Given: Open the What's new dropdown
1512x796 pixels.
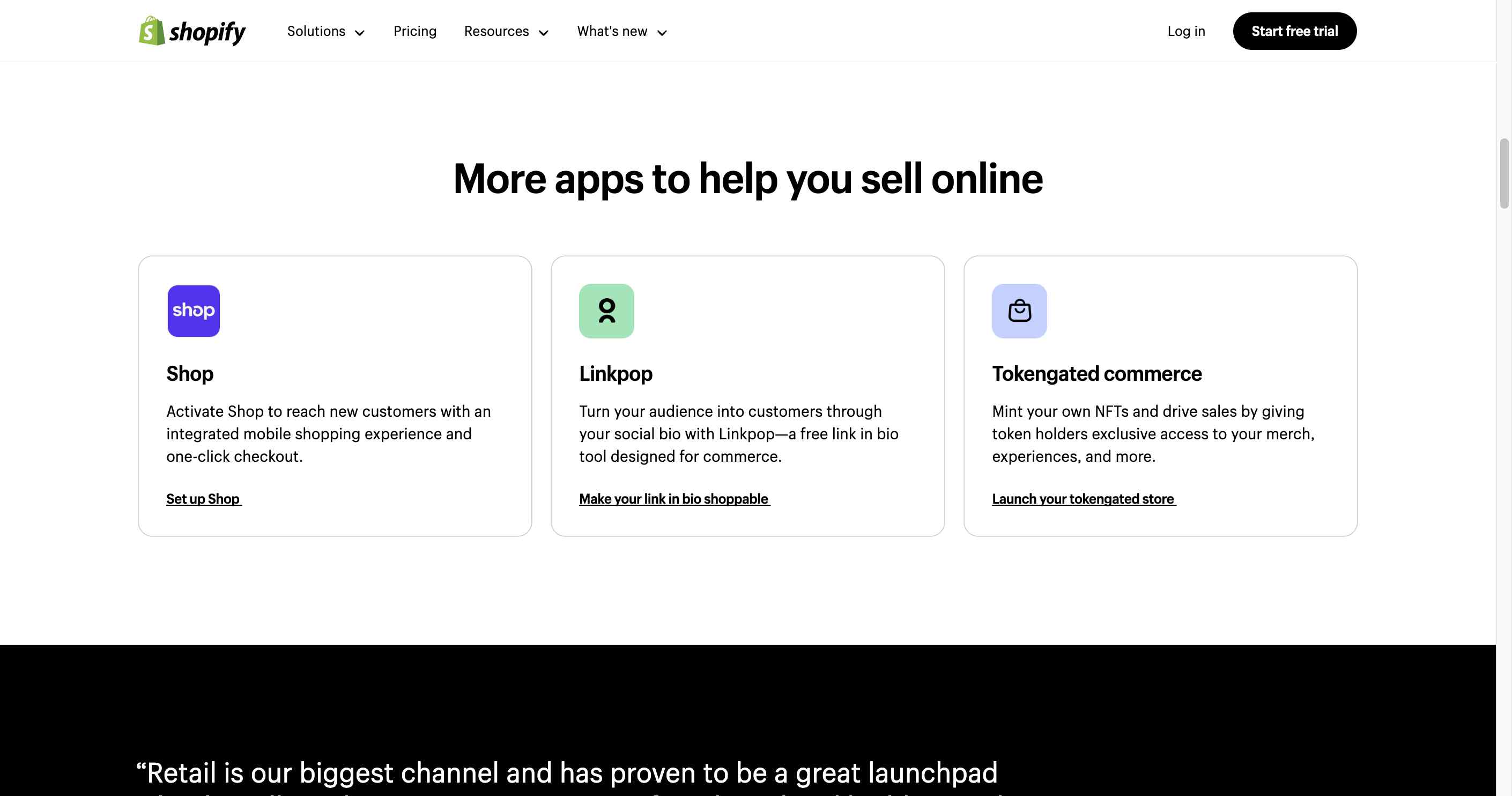Looking at the screenshot, I should point(621,31).
